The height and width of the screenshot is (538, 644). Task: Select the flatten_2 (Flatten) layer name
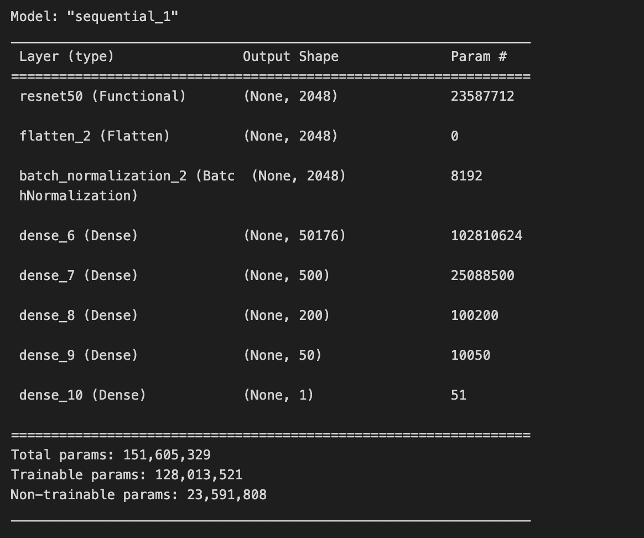click(x=94, y=136)
